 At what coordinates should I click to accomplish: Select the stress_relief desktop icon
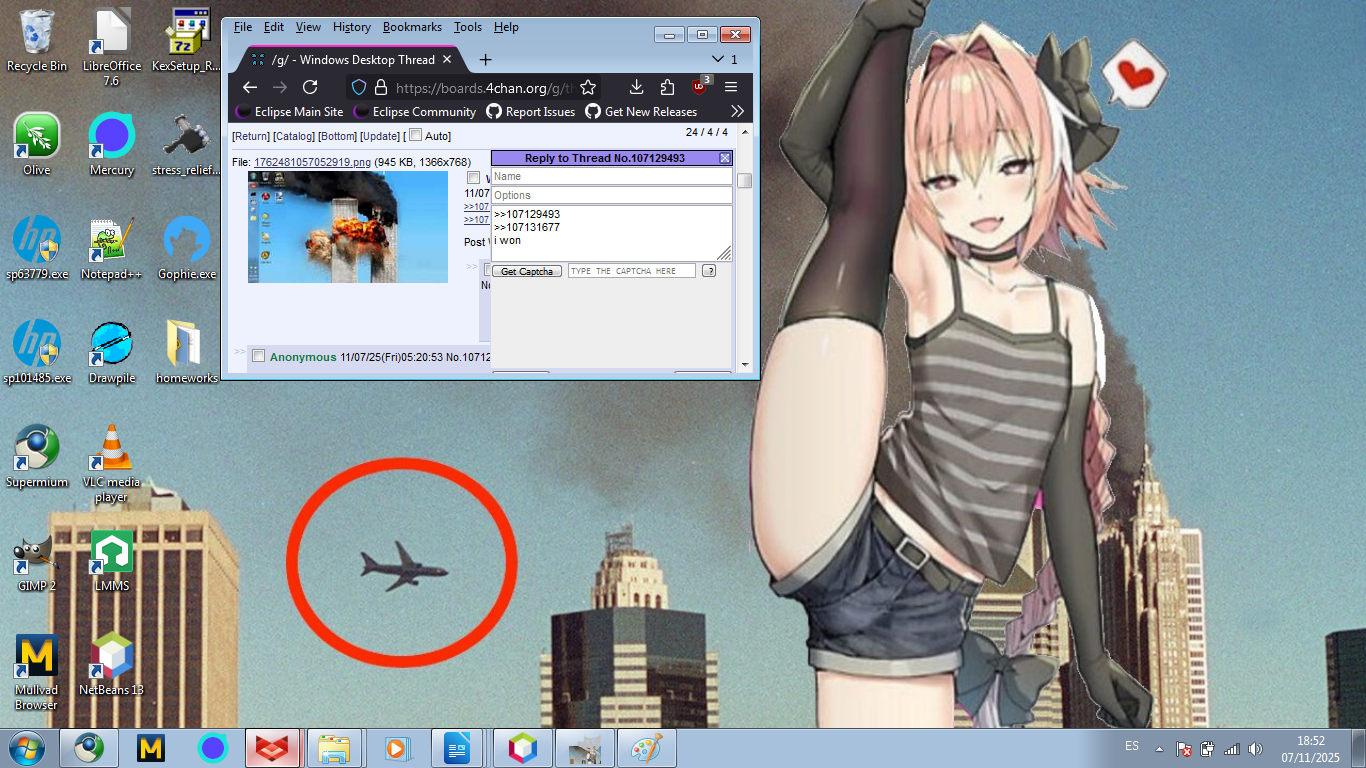tap(187, 145)
